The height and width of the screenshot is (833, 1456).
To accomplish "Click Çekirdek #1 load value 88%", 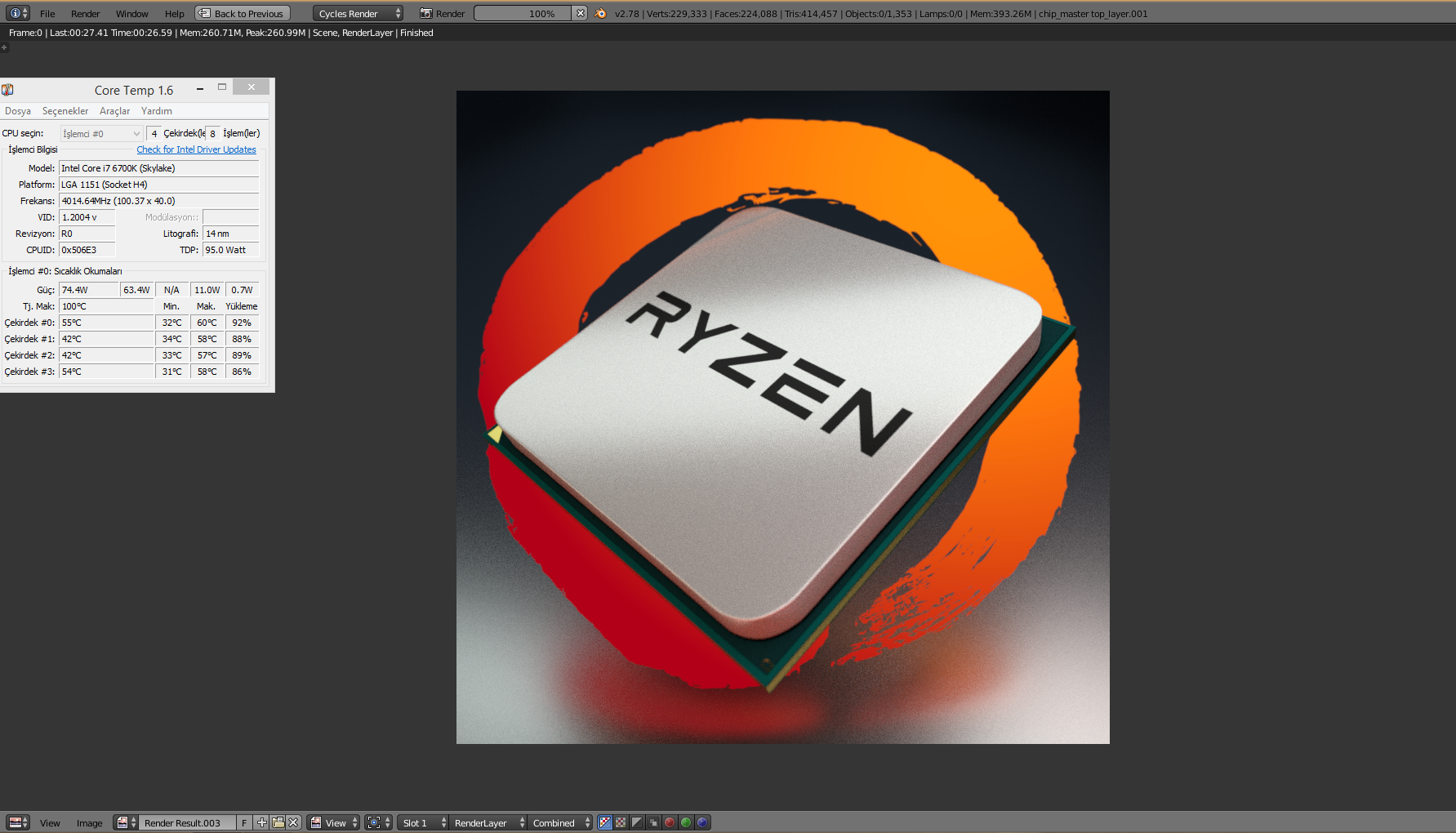I will pos(242,339).
